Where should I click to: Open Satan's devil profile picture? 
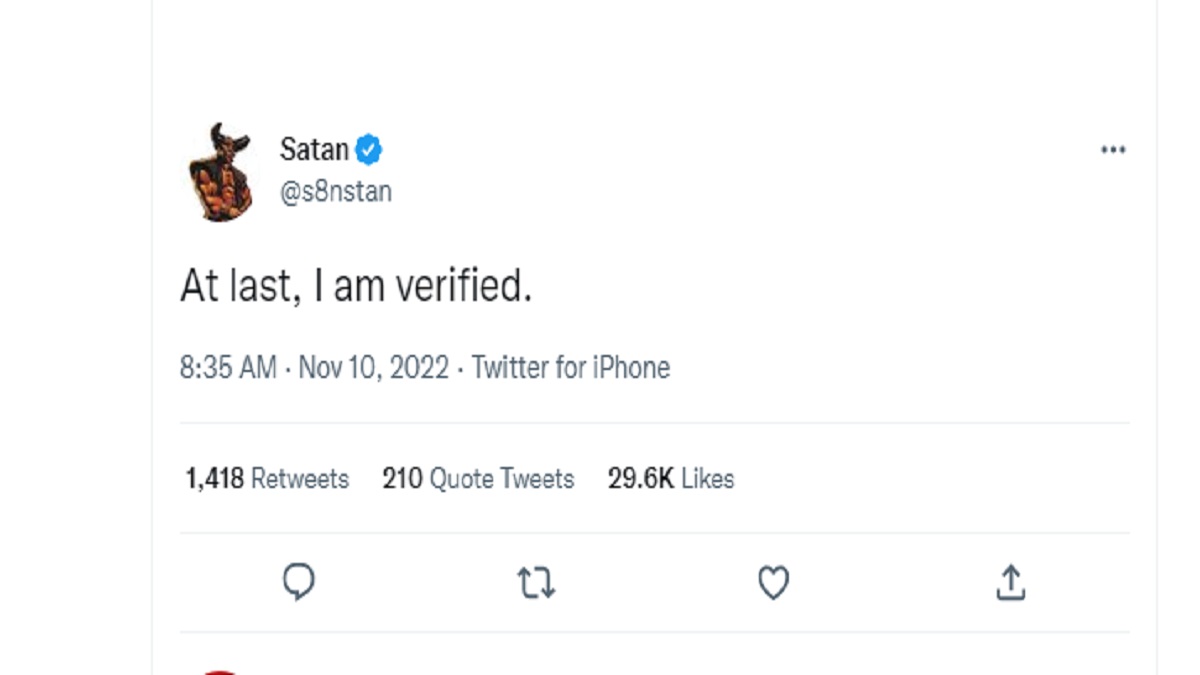(x=221, y=172)
